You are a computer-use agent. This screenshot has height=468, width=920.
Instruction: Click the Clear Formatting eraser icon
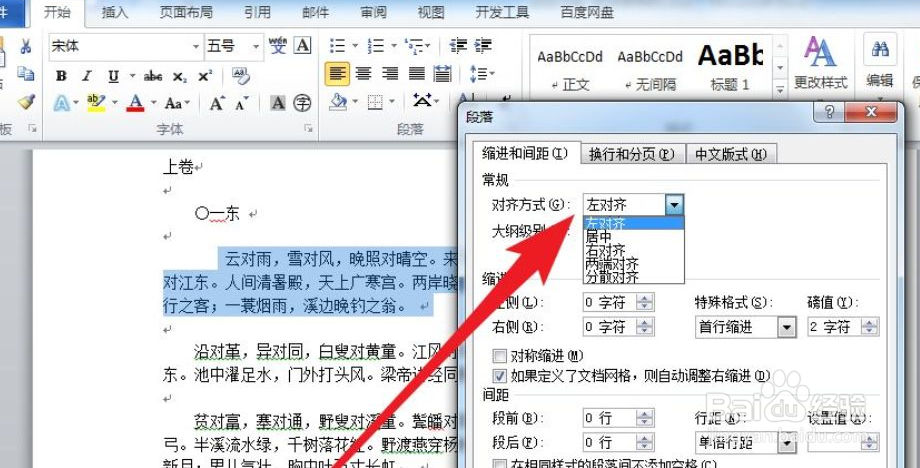coord(241,75)
